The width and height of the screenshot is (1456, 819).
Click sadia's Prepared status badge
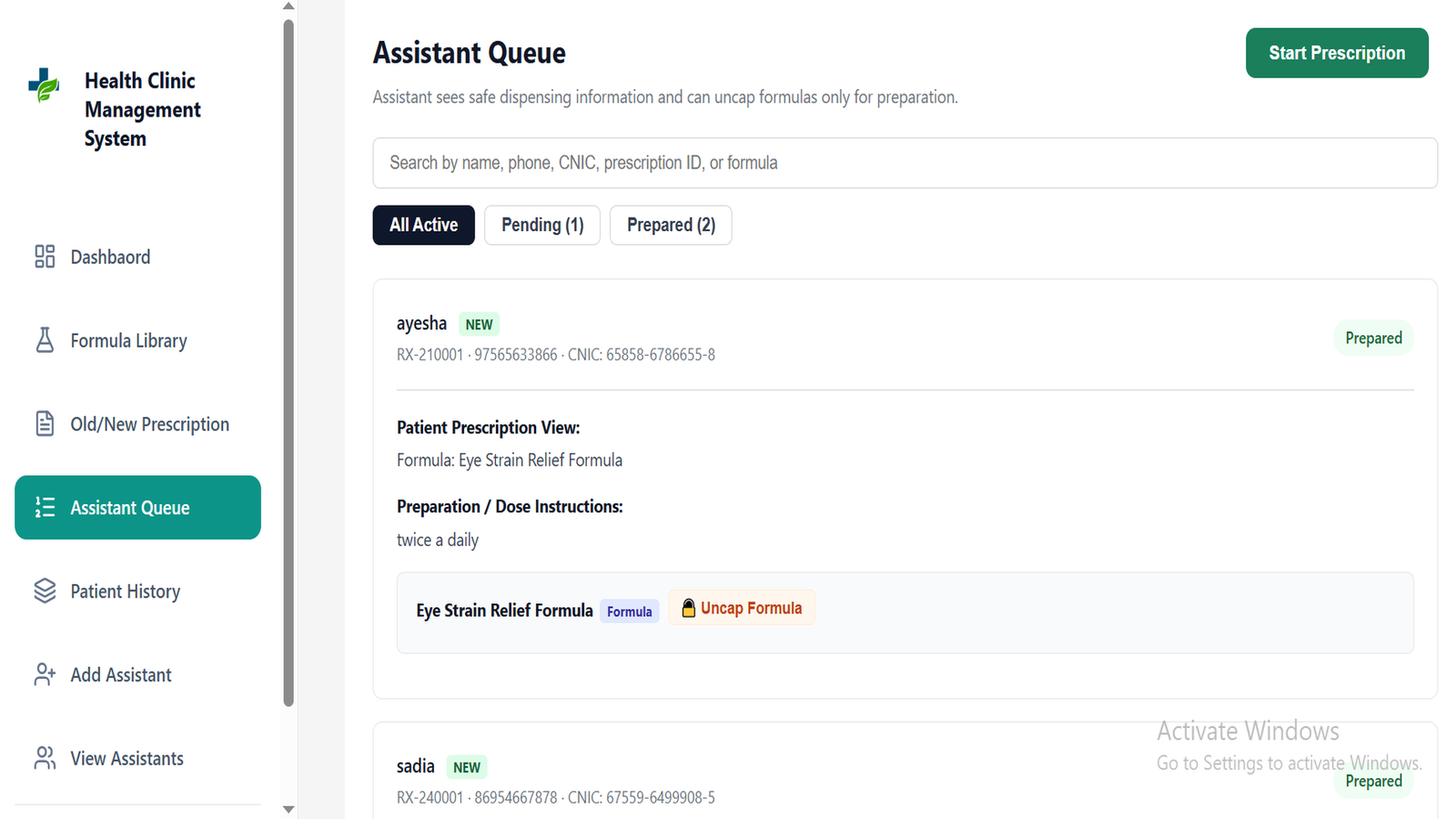coord(1373,781)
